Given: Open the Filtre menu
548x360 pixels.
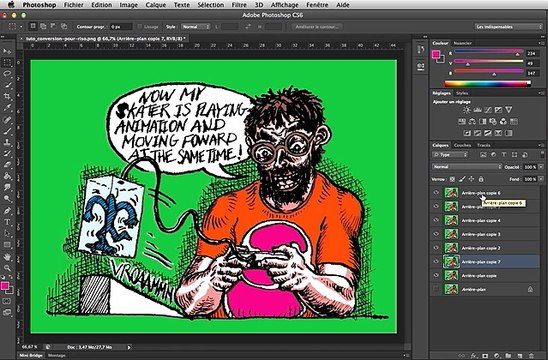Looking at the screenshot, I should (x=239, y=5).
